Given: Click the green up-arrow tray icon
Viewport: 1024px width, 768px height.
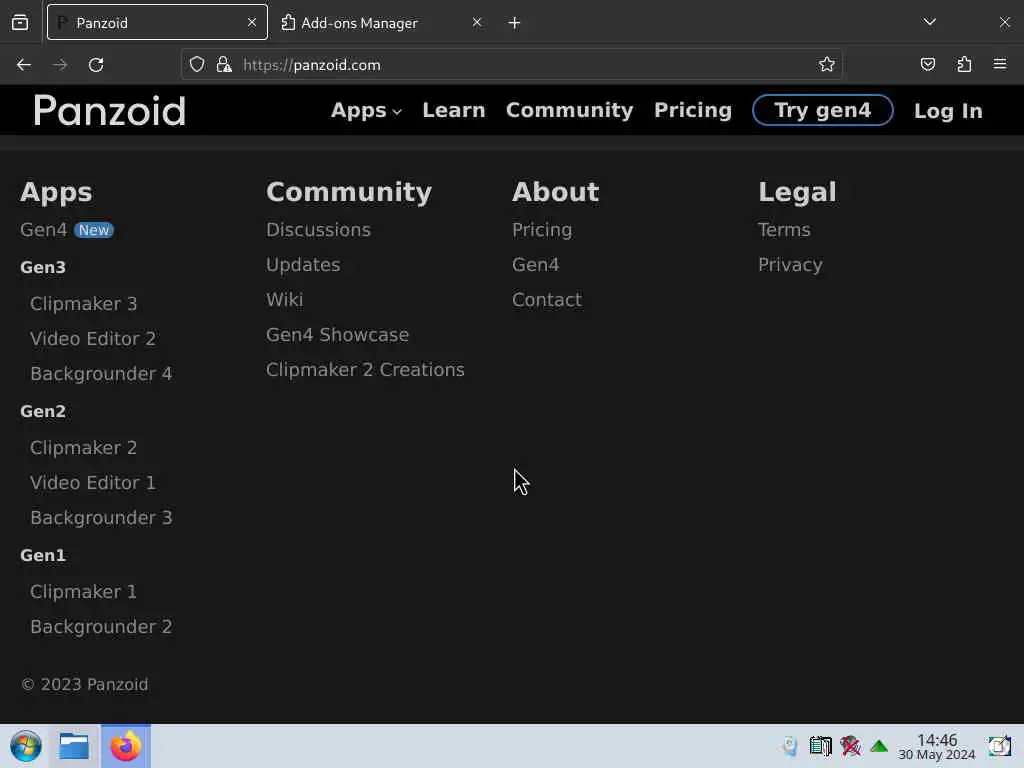Looking at the screenshot, I should 879,746.
